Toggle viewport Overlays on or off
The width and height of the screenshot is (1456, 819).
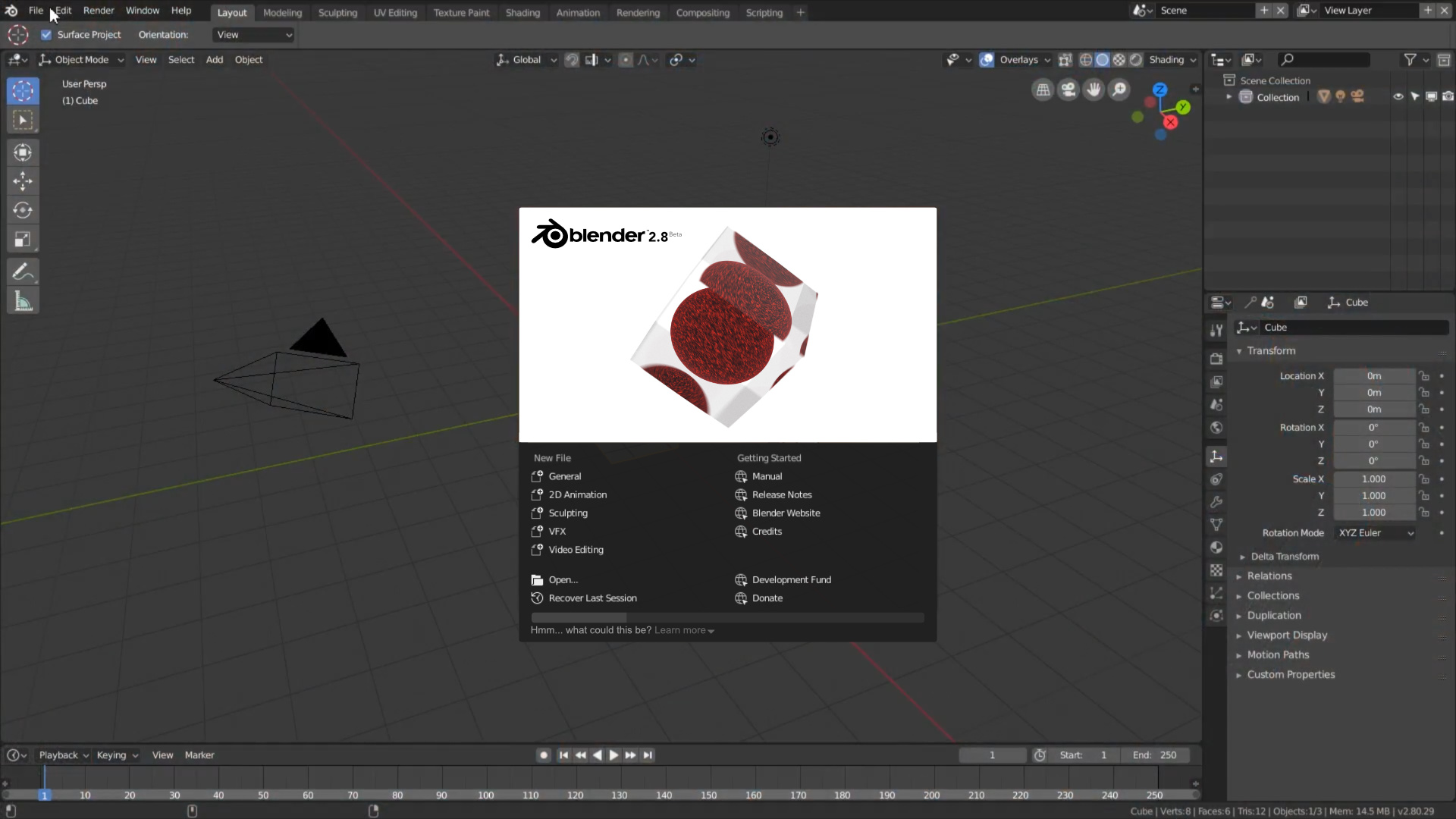pos(987,60)
